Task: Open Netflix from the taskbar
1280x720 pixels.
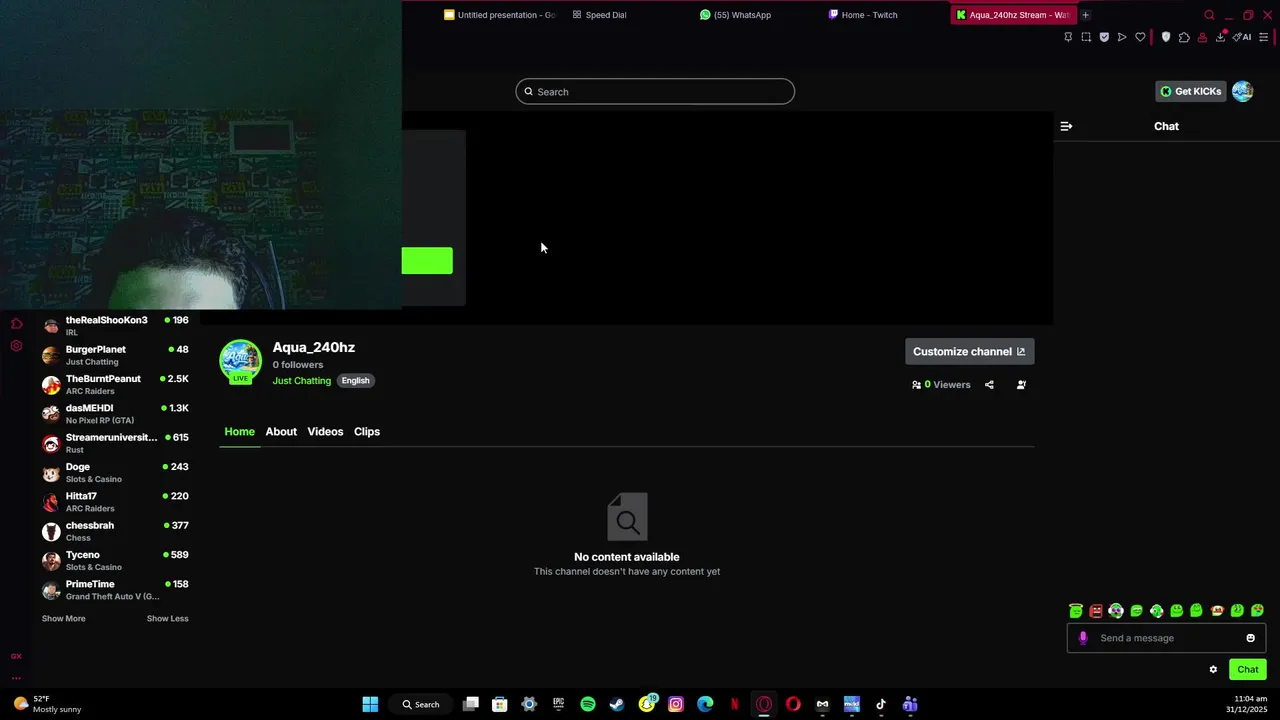Action: [735, 704]
